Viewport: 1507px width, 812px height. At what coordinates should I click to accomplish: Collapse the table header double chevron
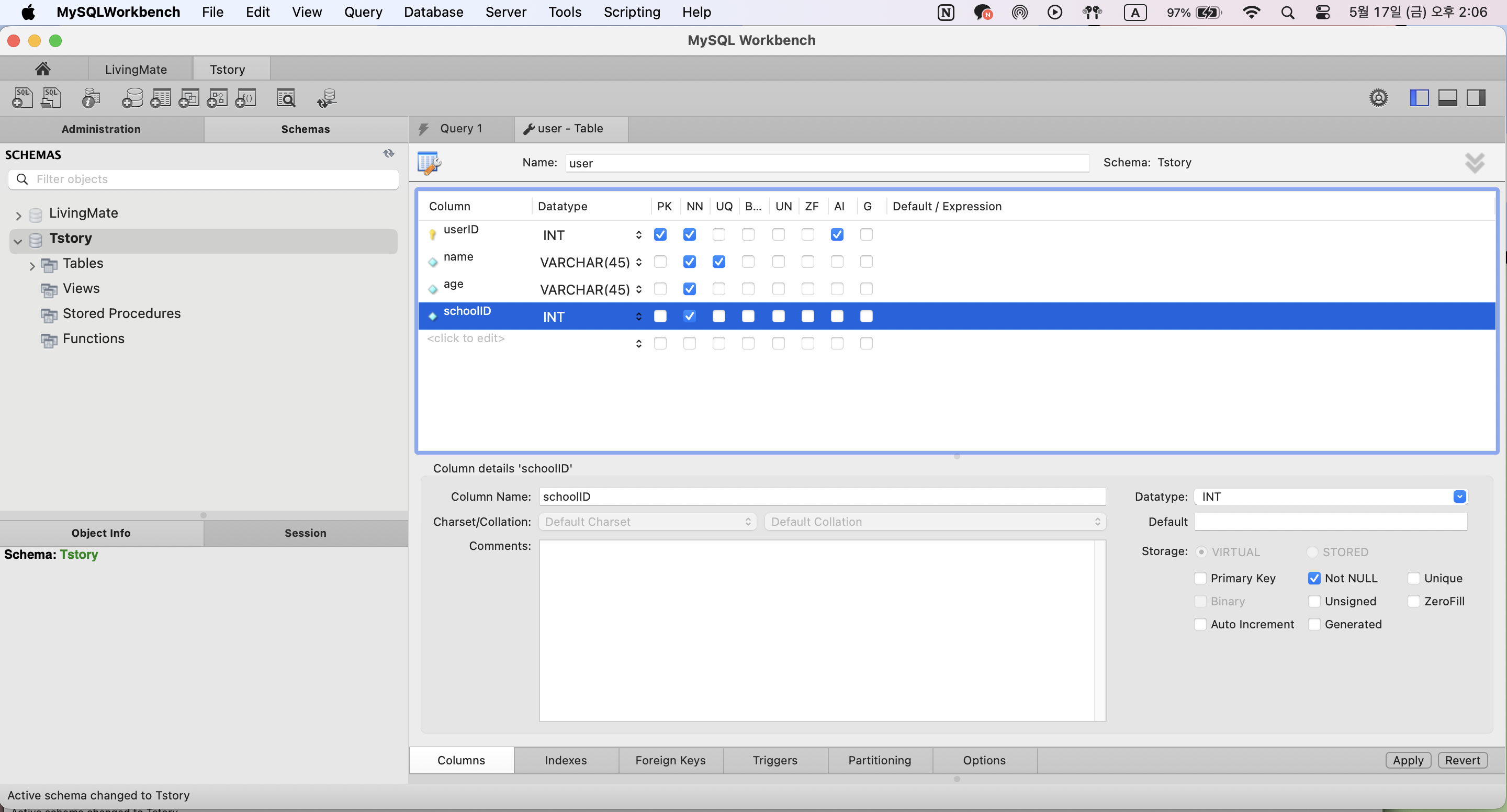(1475, 163)
